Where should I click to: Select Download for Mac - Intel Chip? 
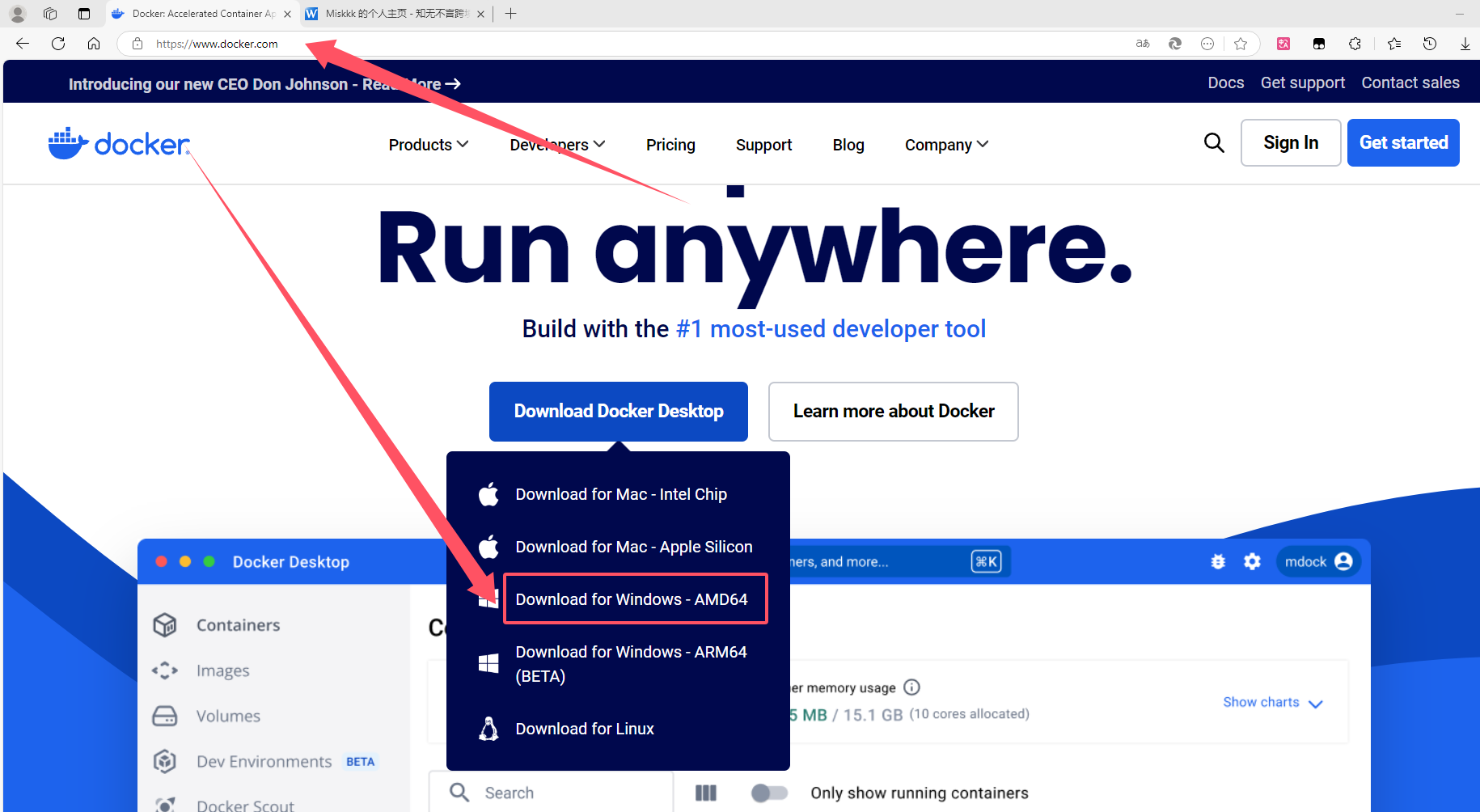(621, 494)
